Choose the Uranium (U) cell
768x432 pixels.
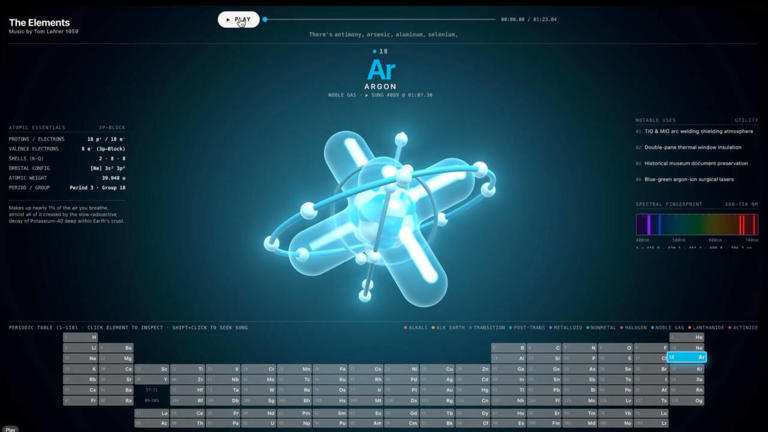(x=259, y=423)
